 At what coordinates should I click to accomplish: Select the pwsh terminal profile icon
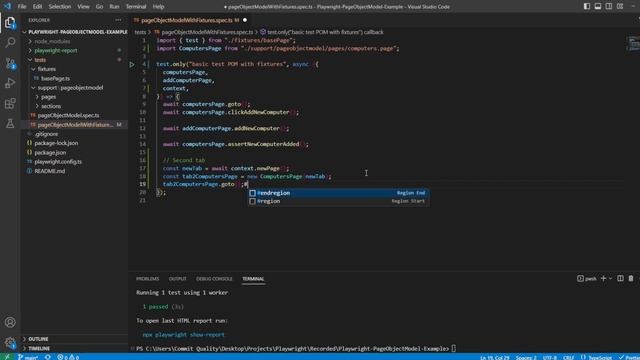tap(580, 278)
